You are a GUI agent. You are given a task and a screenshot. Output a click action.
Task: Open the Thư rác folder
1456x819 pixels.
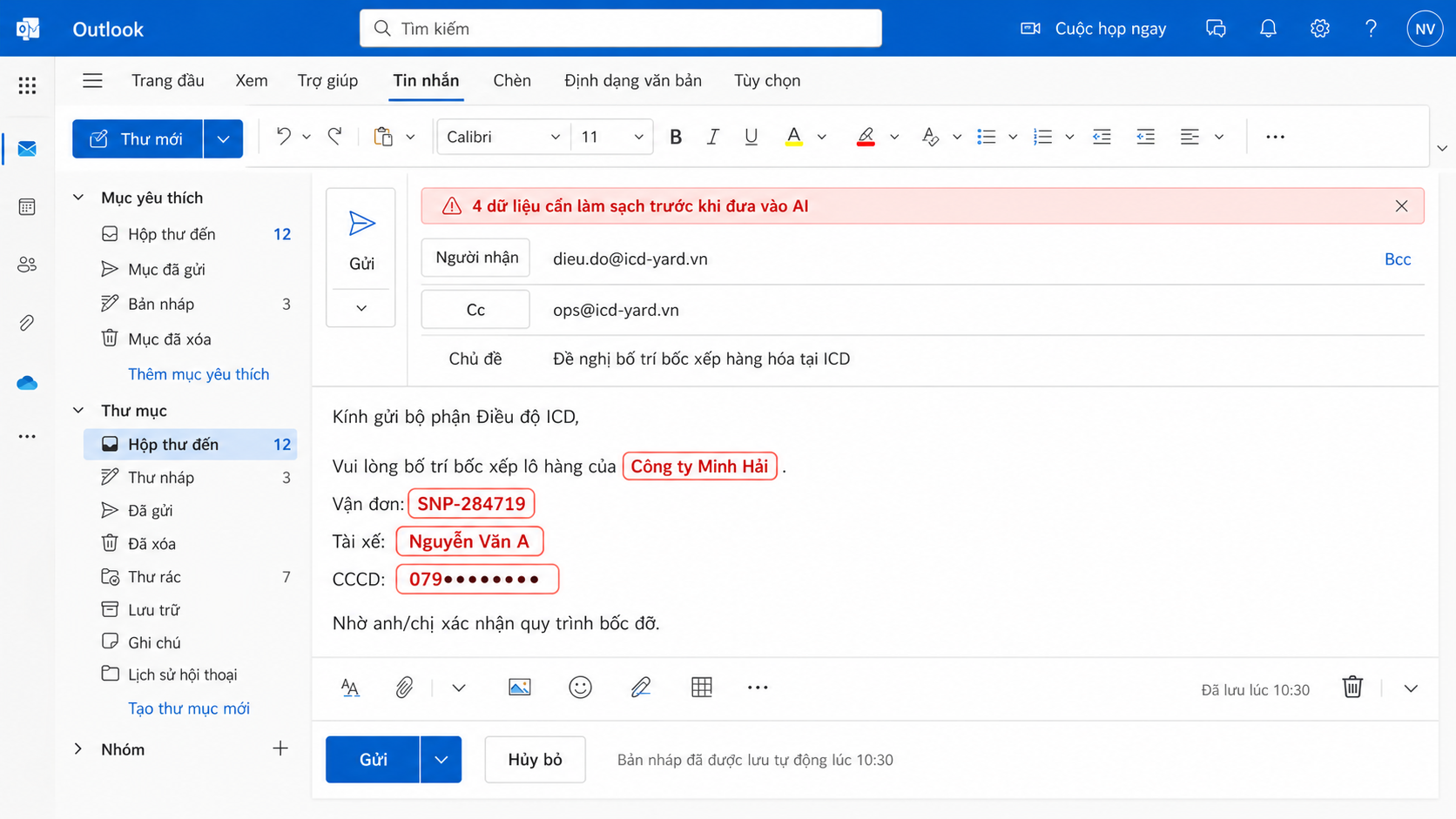pos(190,577)
